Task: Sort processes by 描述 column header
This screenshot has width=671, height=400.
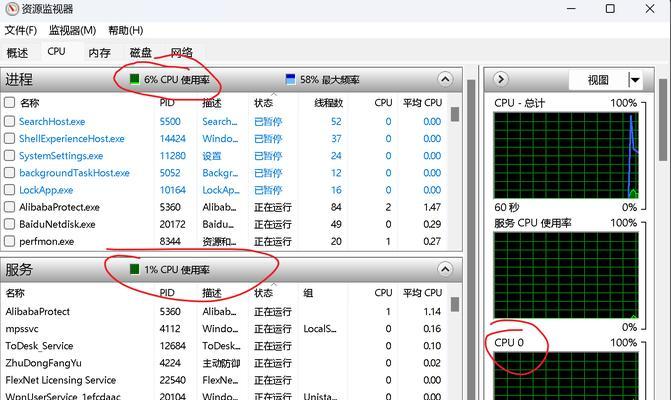Action: coord(212,103)
